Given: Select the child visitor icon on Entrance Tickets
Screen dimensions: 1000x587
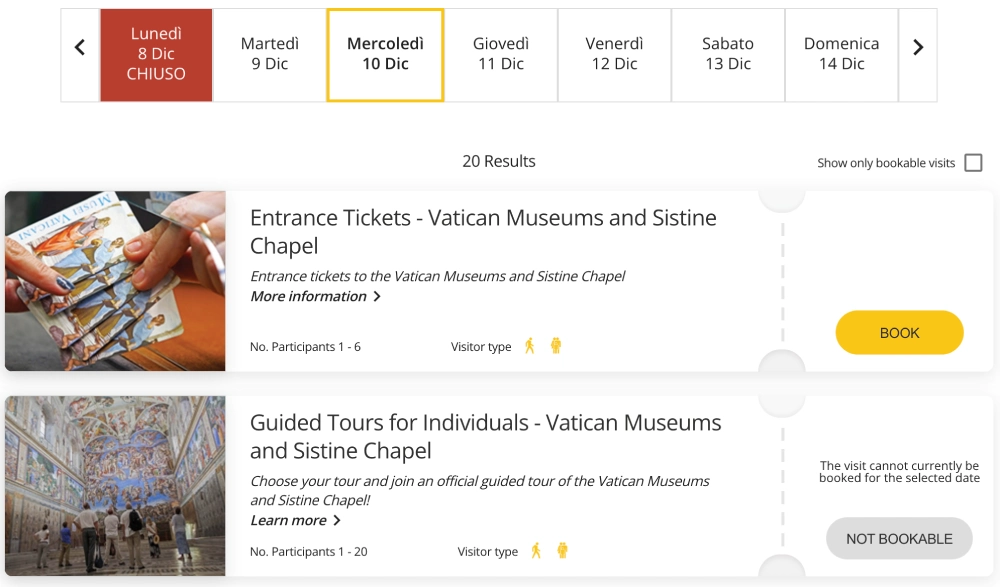Looking at the screenshot, I should pos(557,344).
